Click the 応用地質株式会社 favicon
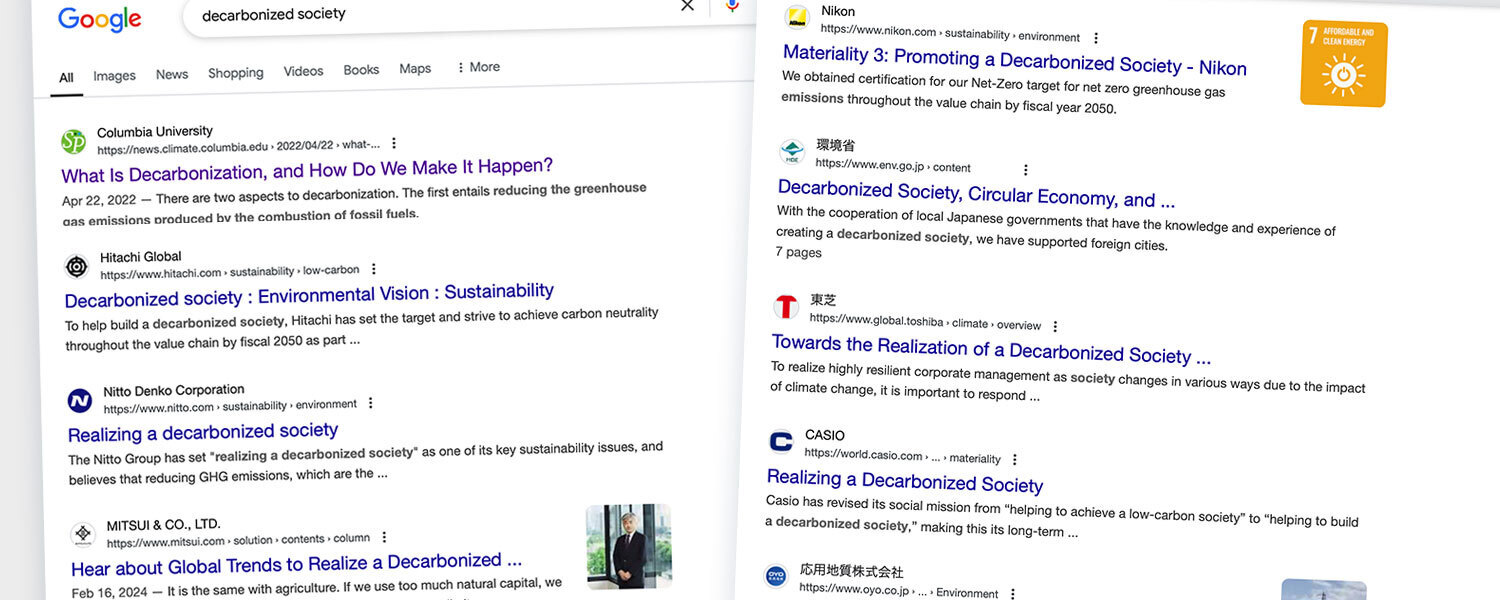 tap(776, 576)
